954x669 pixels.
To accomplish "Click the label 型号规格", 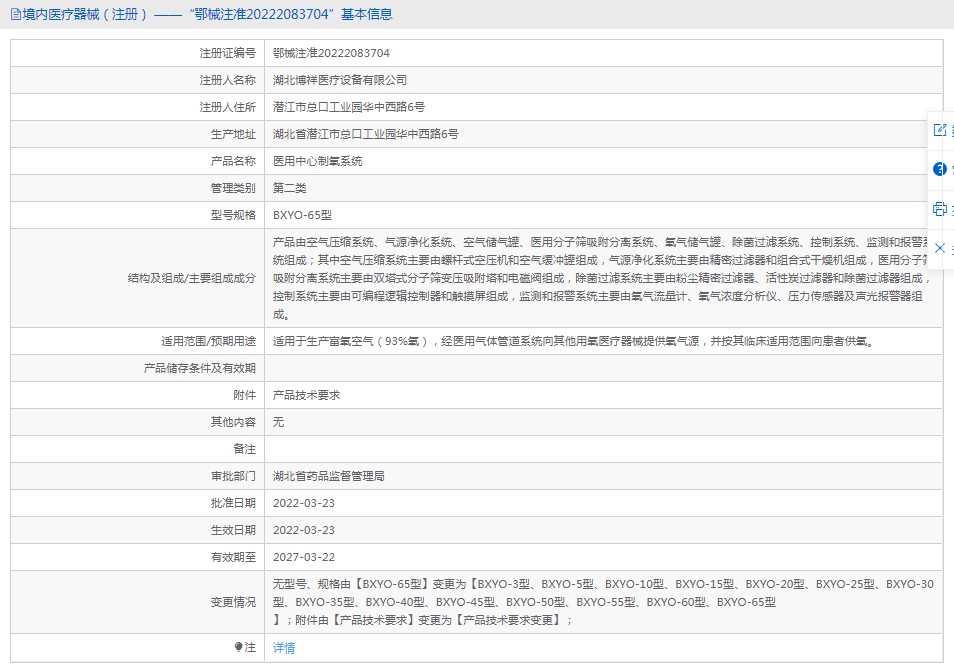I will [x=233, y=215].
